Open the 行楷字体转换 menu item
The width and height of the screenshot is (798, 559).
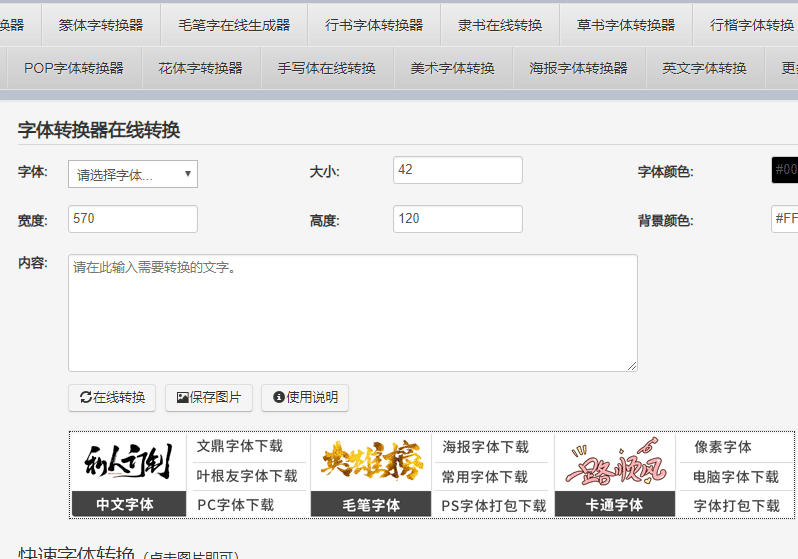tap(746, 25)
